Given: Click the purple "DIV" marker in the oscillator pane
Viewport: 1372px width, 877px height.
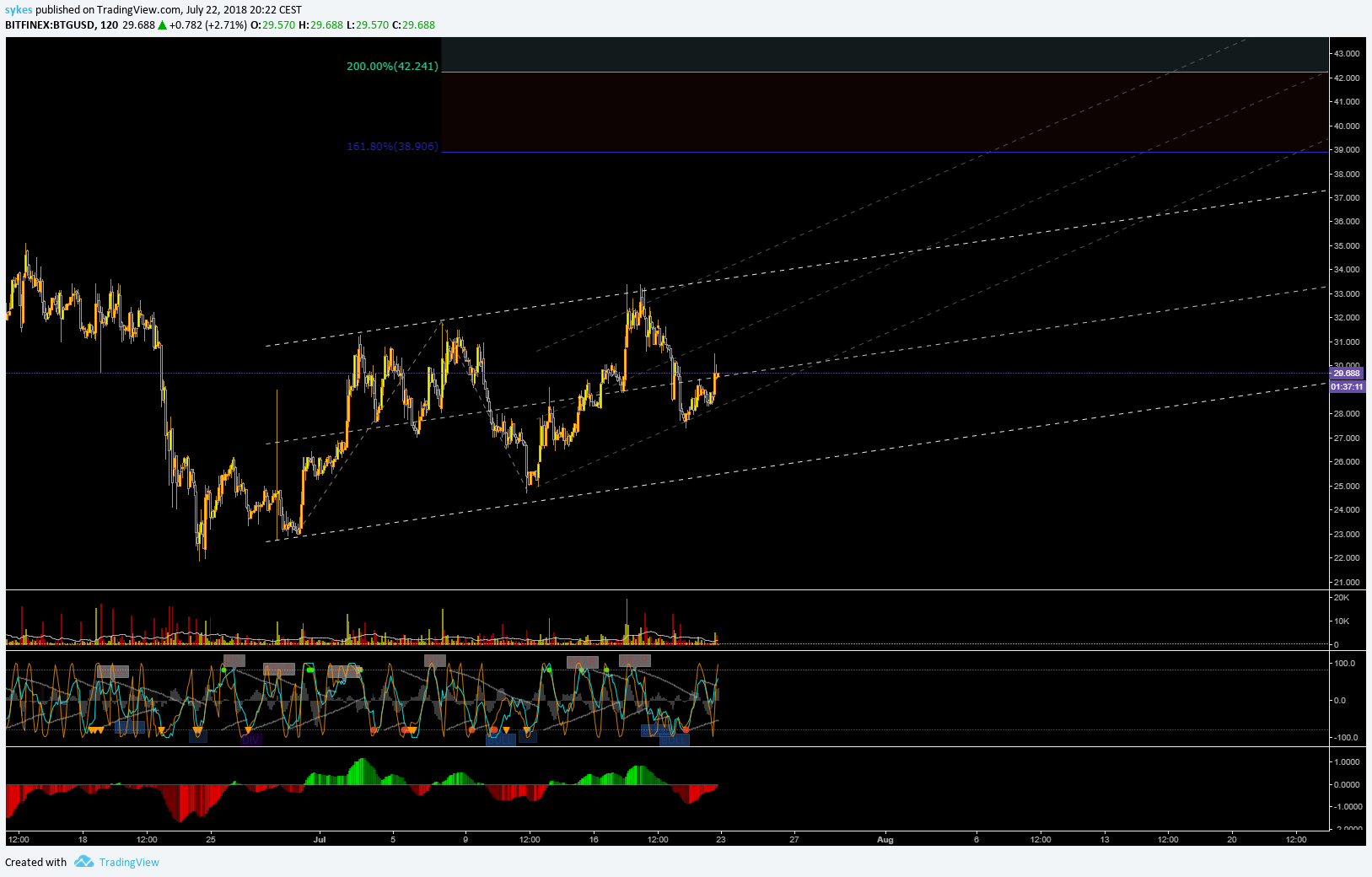Looking at the screenshot, I should (x=251, y=740).
